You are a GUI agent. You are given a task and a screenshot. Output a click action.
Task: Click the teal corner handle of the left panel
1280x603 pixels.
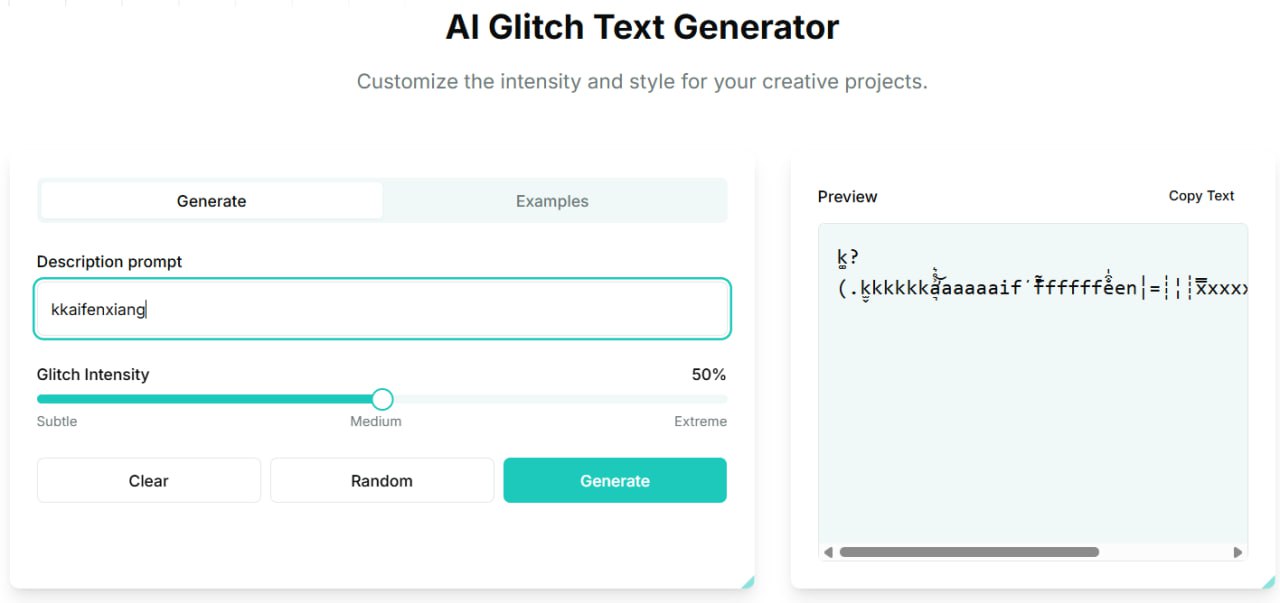(x=748, y=582)
